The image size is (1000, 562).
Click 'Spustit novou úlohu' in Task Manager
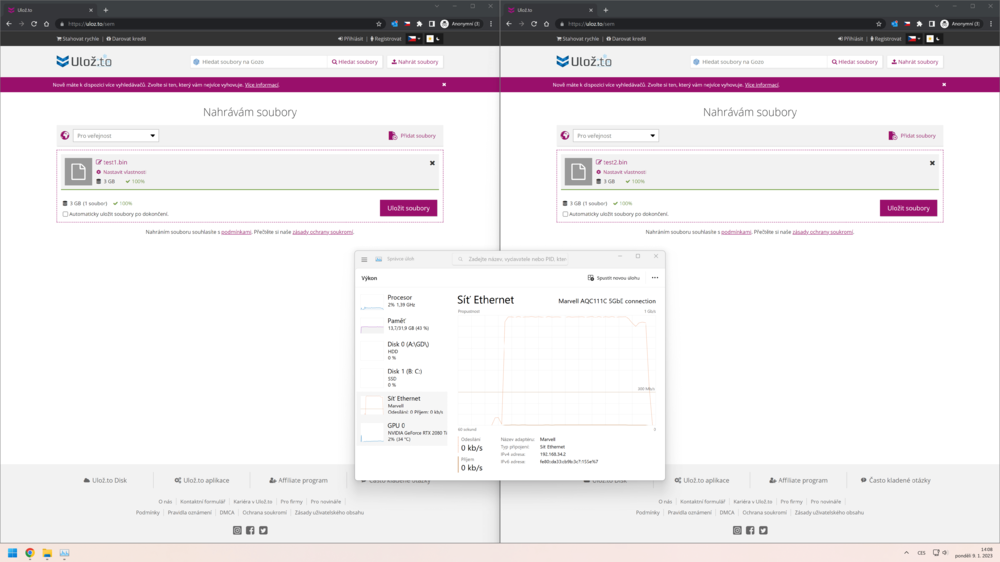(614, 278)
